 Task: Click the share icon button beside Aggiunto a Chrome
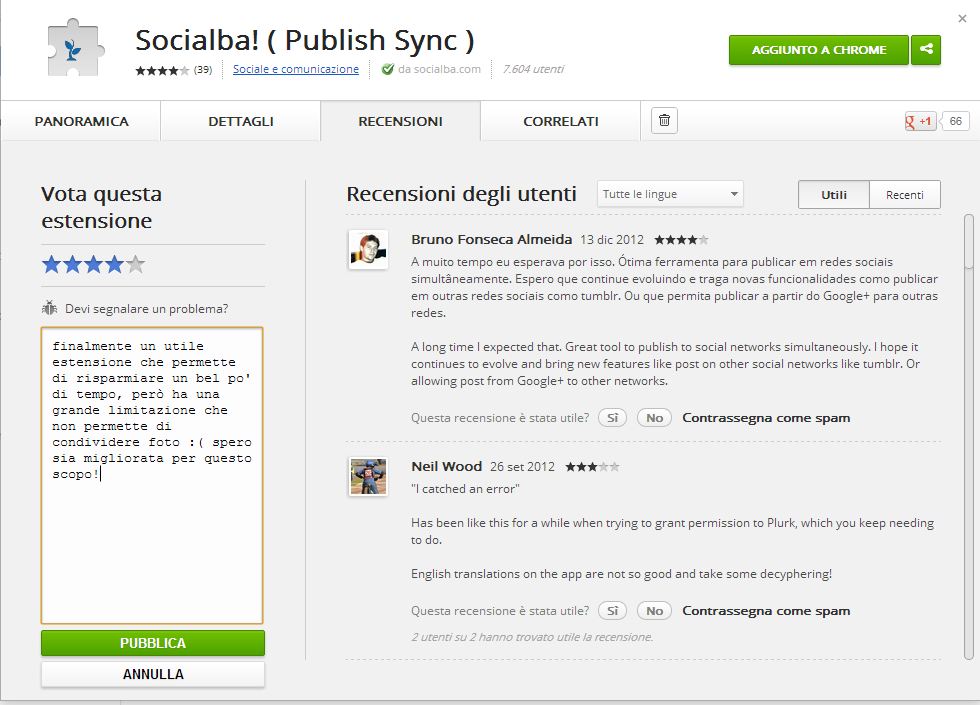(x=926, y=49)
